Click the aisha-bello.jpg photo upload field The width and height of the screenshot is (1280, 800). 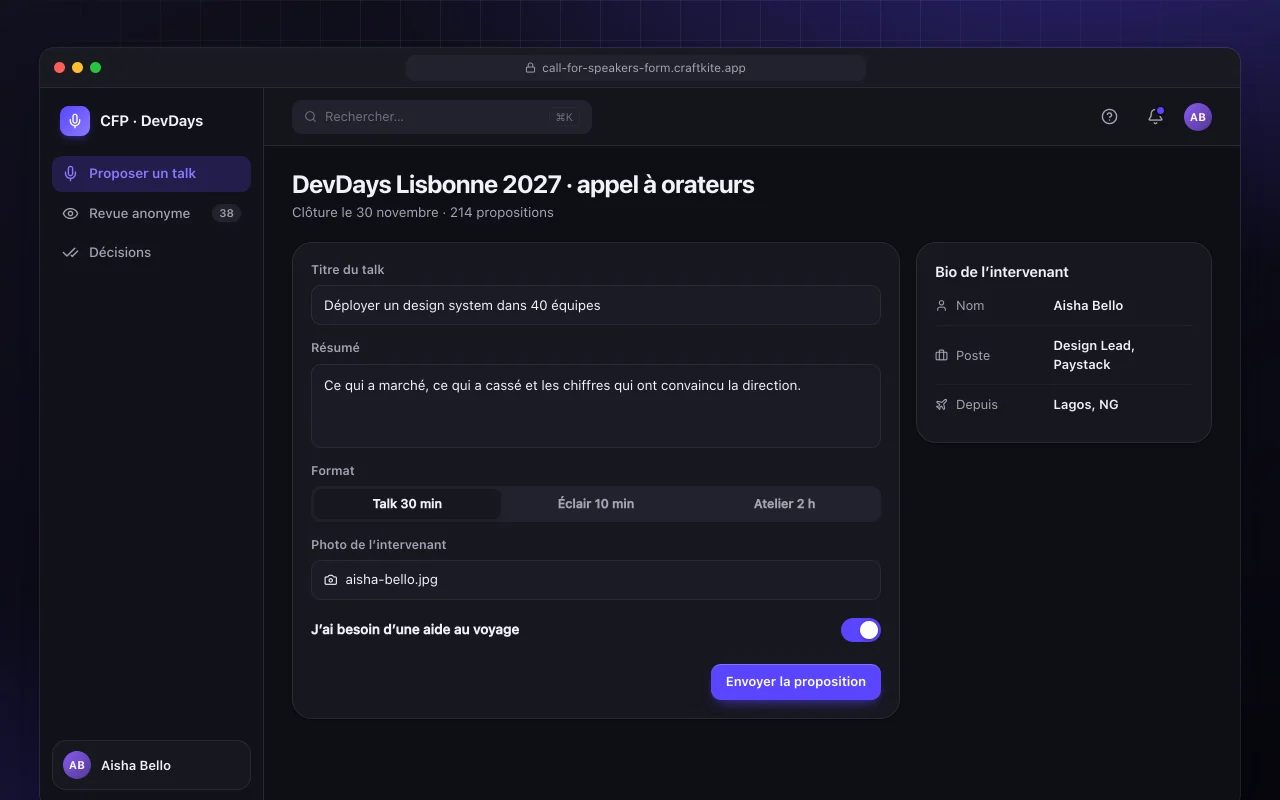(596, 580)
